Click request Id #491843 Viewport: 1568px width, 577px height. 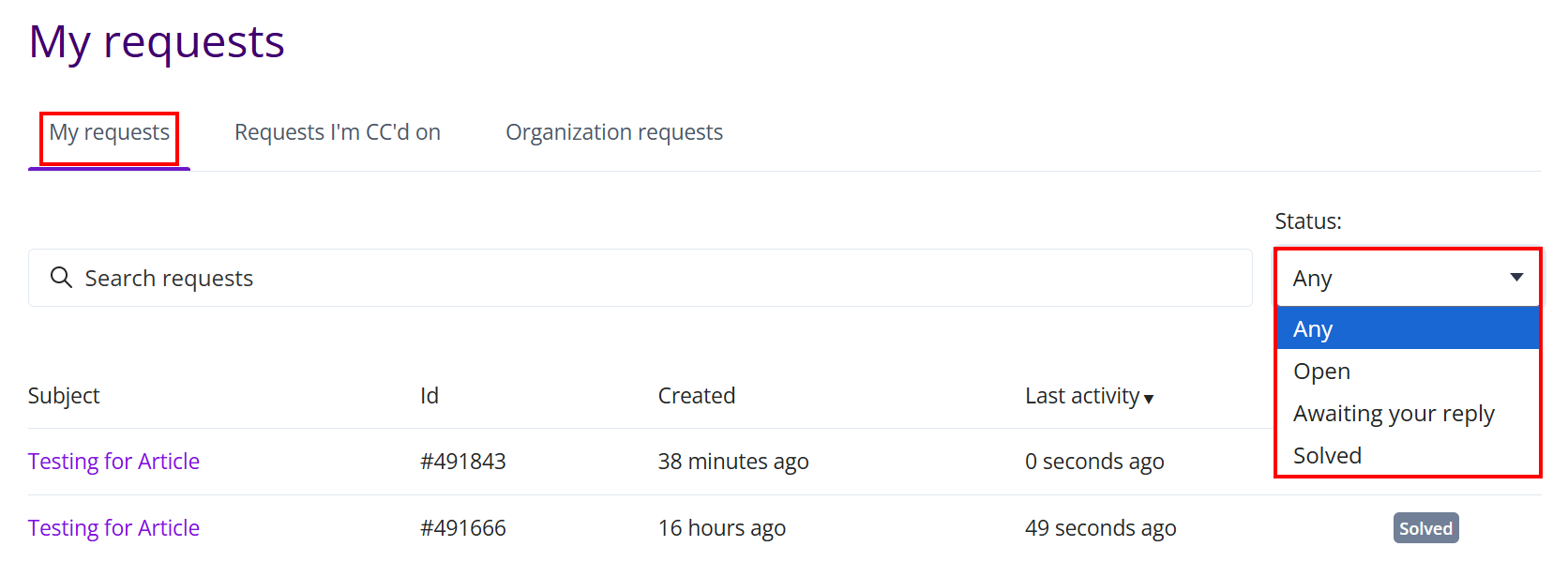[463, 462]
